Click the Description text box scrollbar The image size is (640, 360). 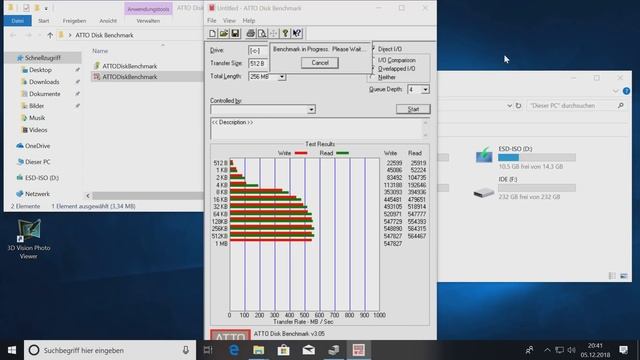click(x=425, y=129)
